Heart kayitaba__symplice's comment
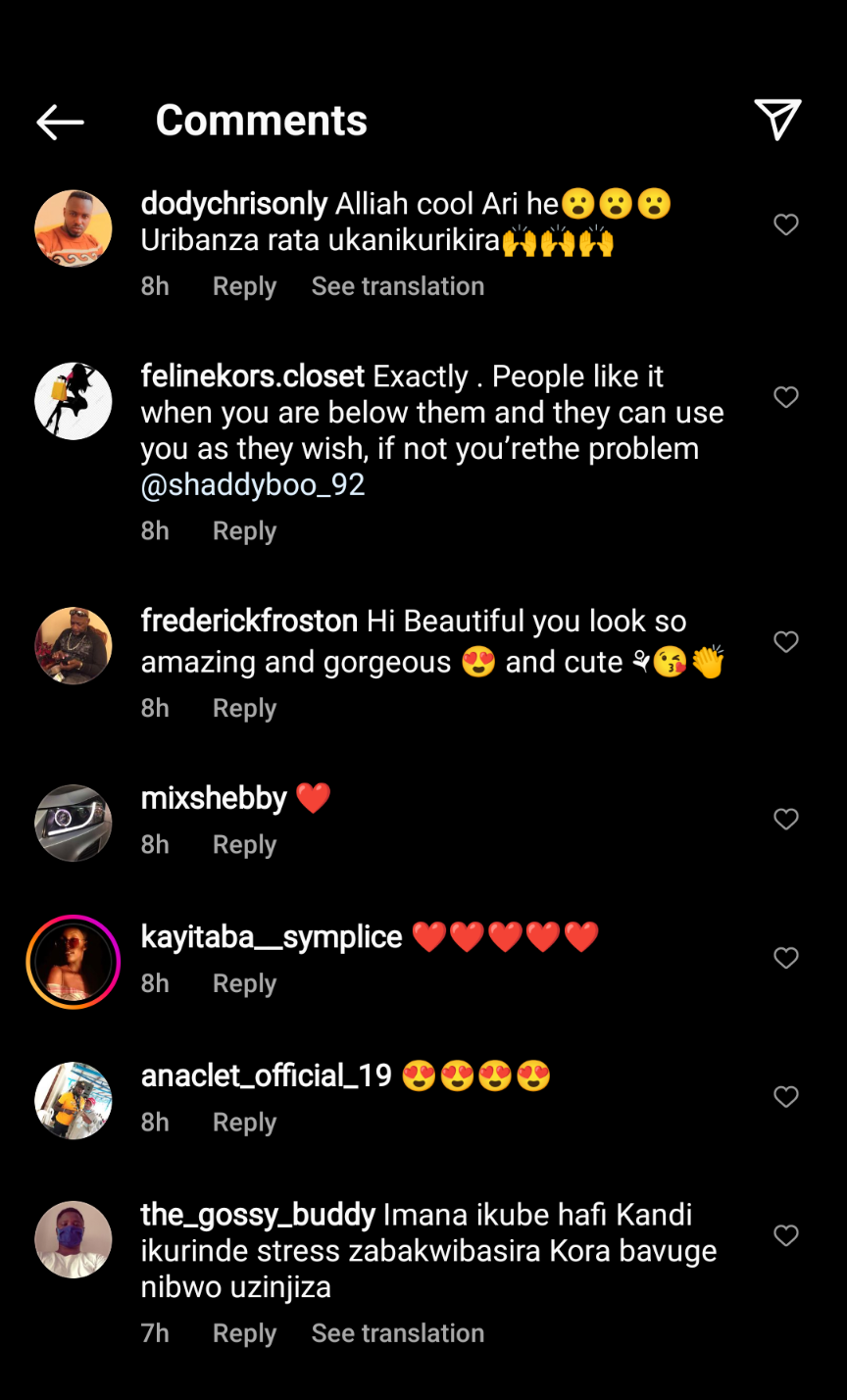Image resolution: width=847 pixels, height=1400 pixels. coord(786,958)
